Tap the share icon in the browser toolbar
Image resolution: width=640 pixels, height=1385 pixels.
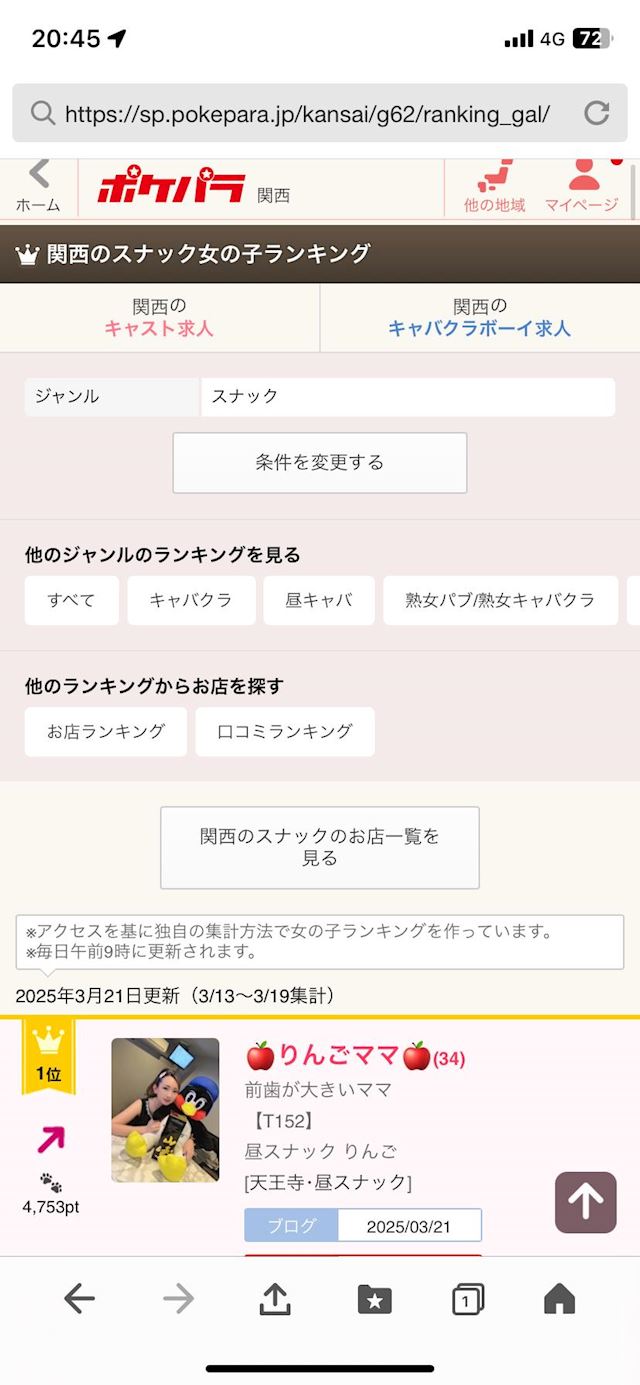click(x=272, y=1297)
